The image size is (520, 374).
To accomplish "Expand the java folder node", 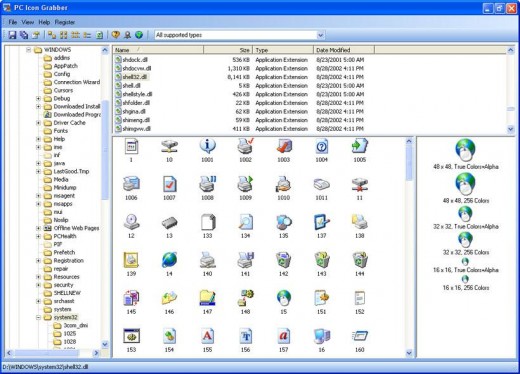I will click(x=38, y=163).
